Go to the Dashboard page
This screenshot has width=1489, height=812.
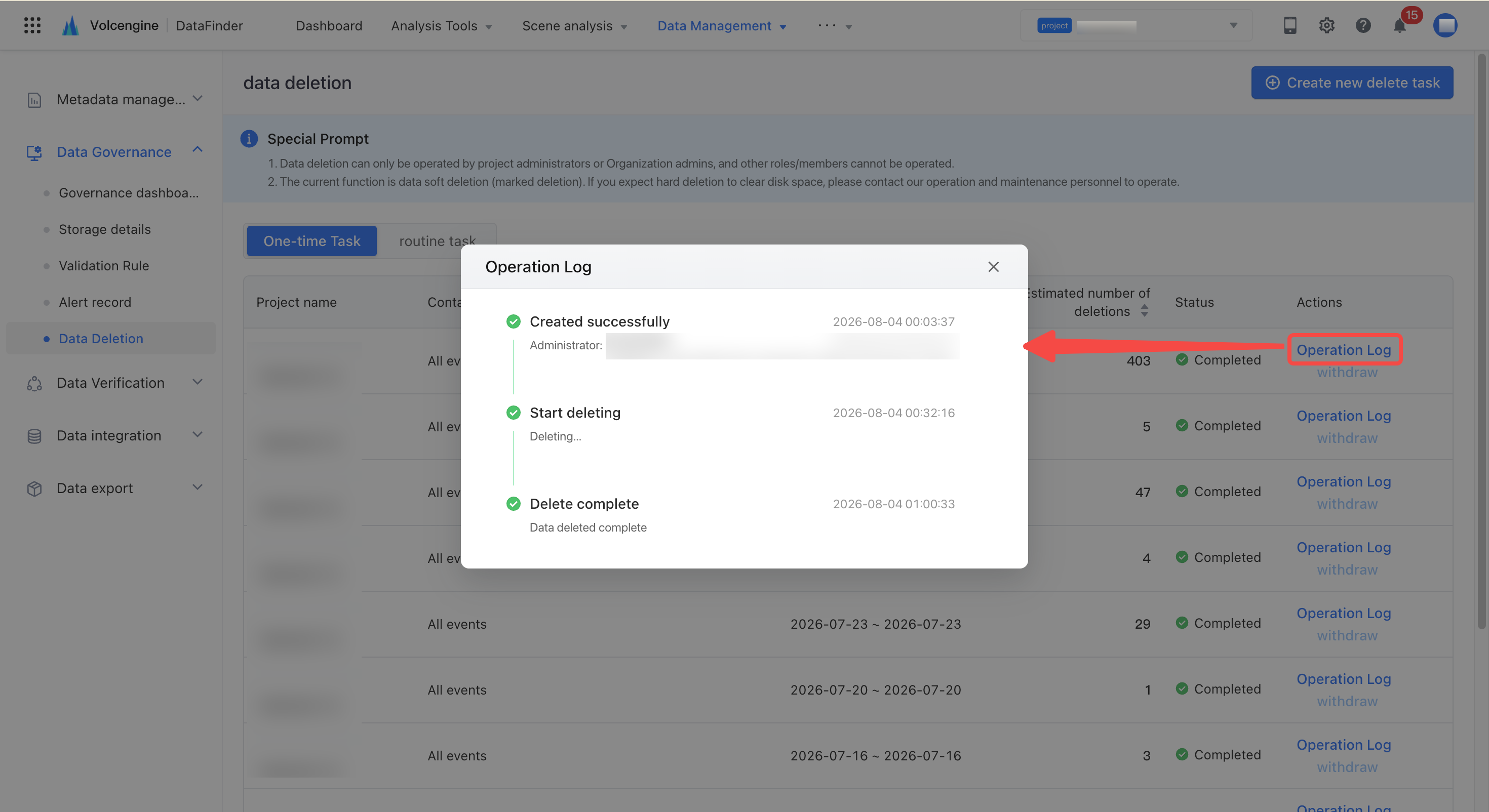tap(329, 26)
